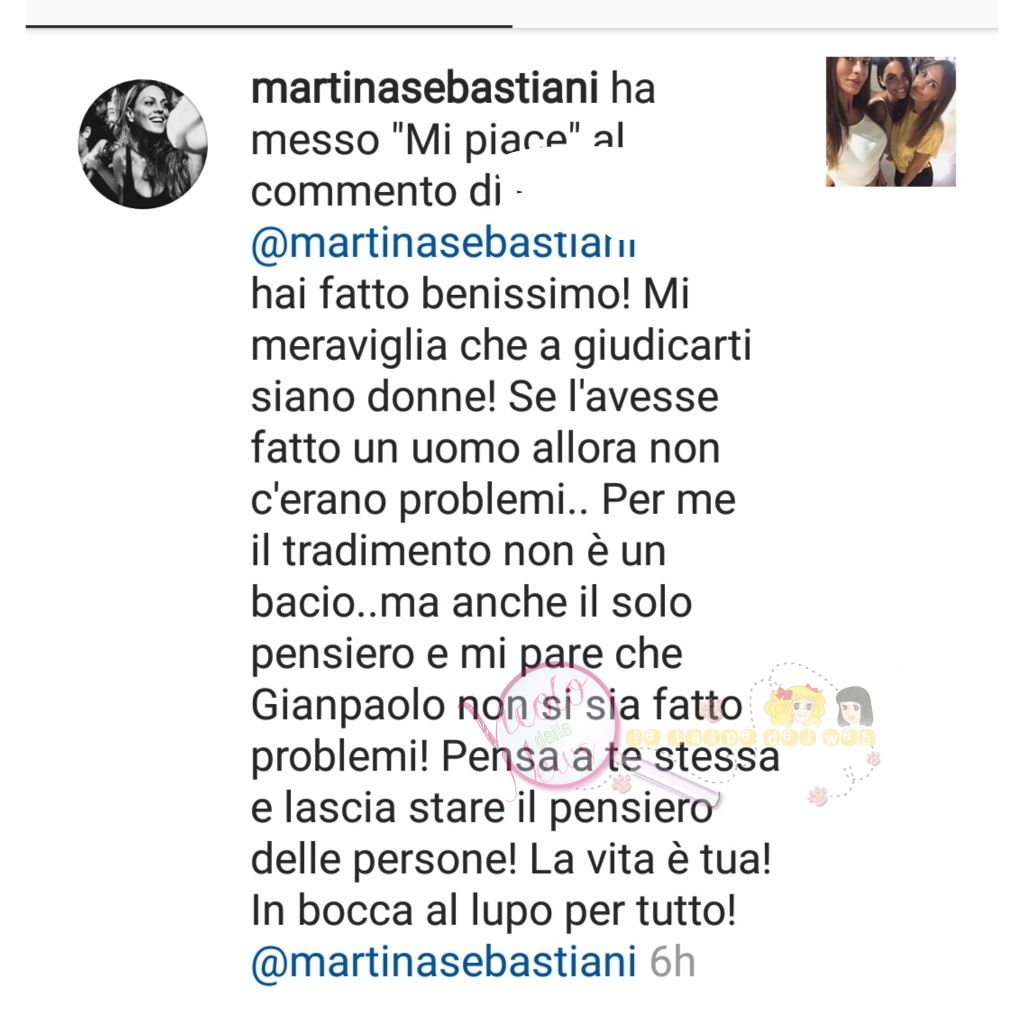Click the word "Gianpaolo" in the comment
The width and height of the screenshot is (1024, 1024).
coord(348,707)
